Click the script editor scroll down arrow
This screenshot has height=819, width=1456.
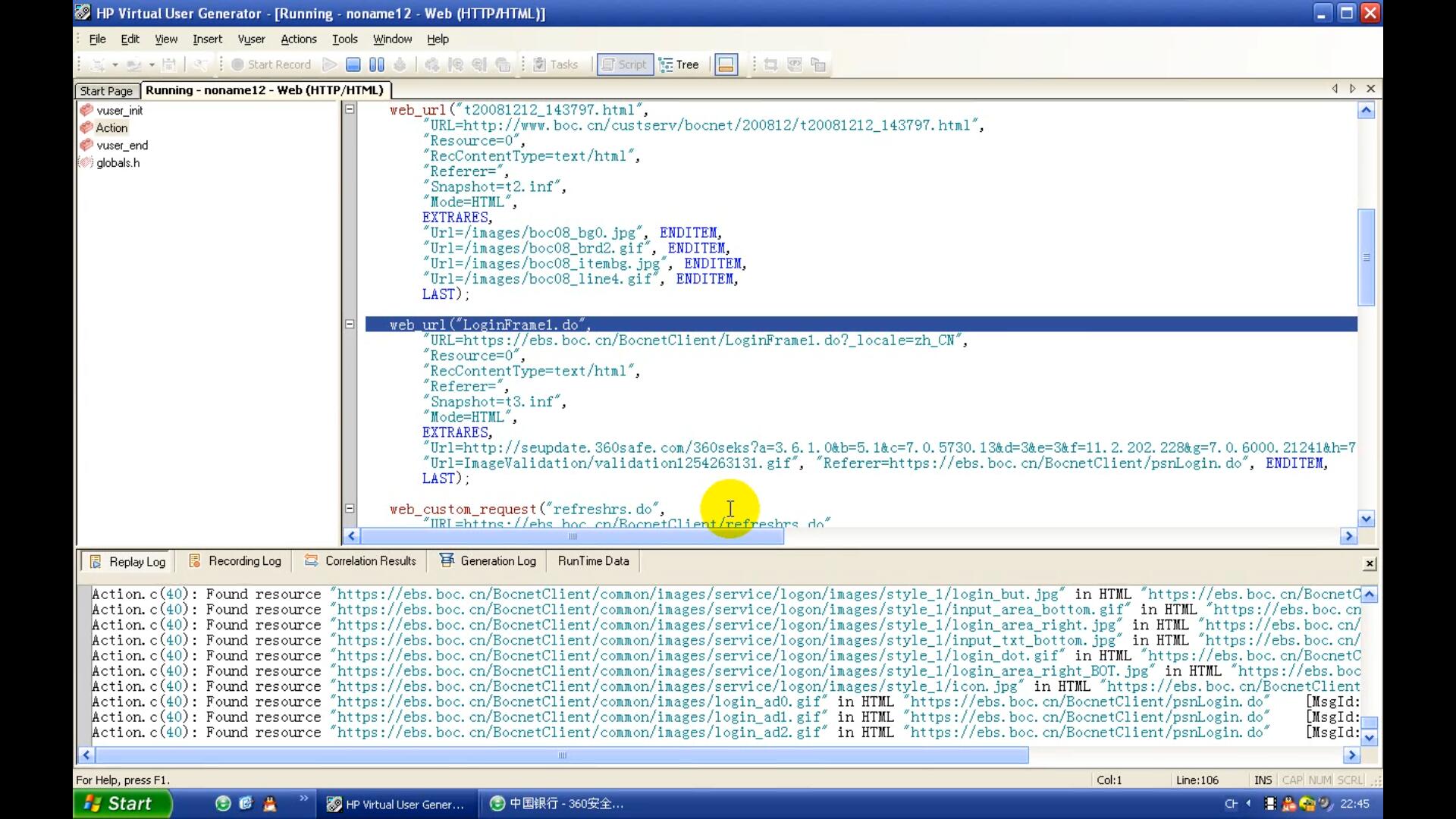[1367, 519]
